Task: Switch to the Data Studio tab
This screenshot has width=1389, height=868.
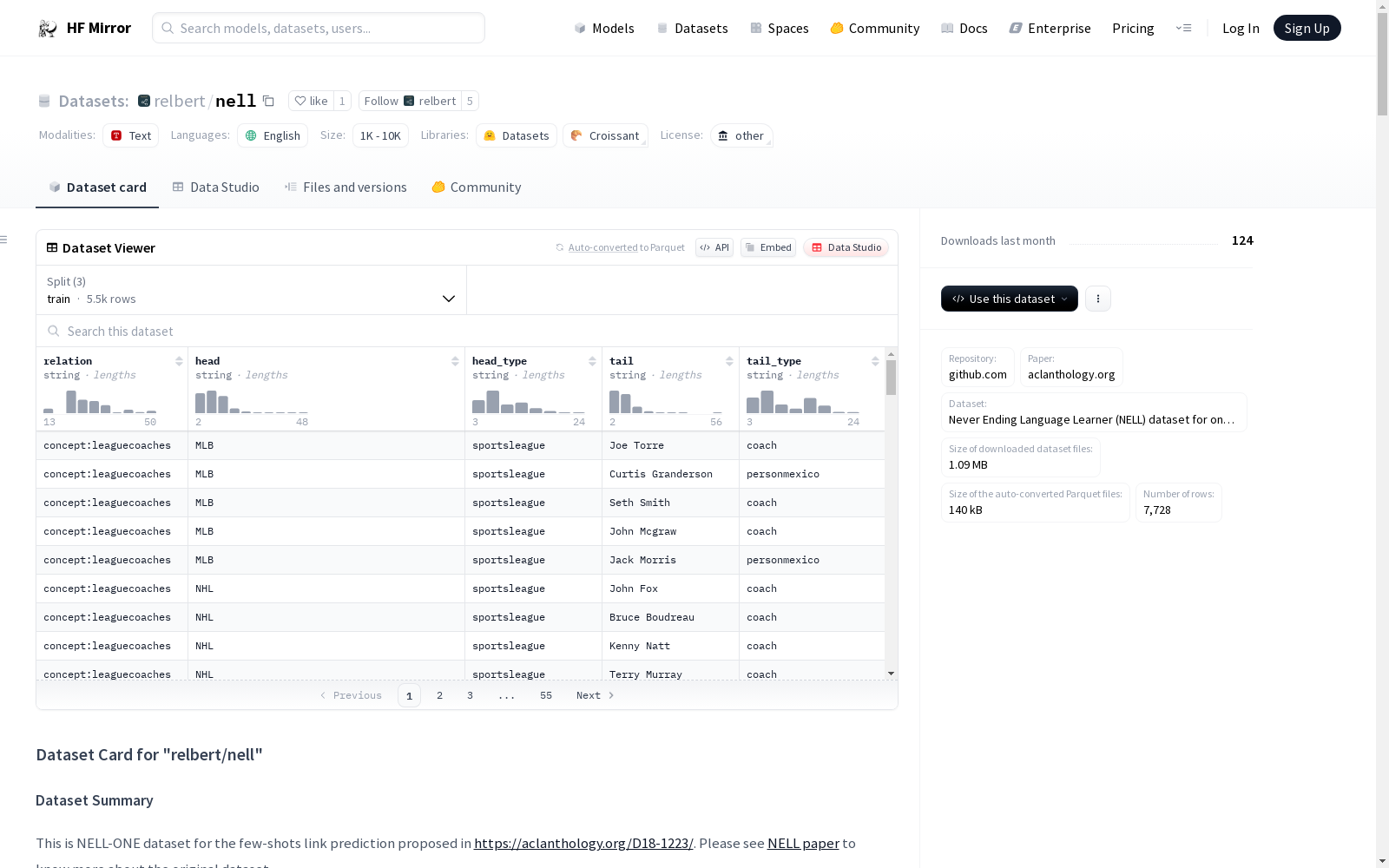Action: 215,187
